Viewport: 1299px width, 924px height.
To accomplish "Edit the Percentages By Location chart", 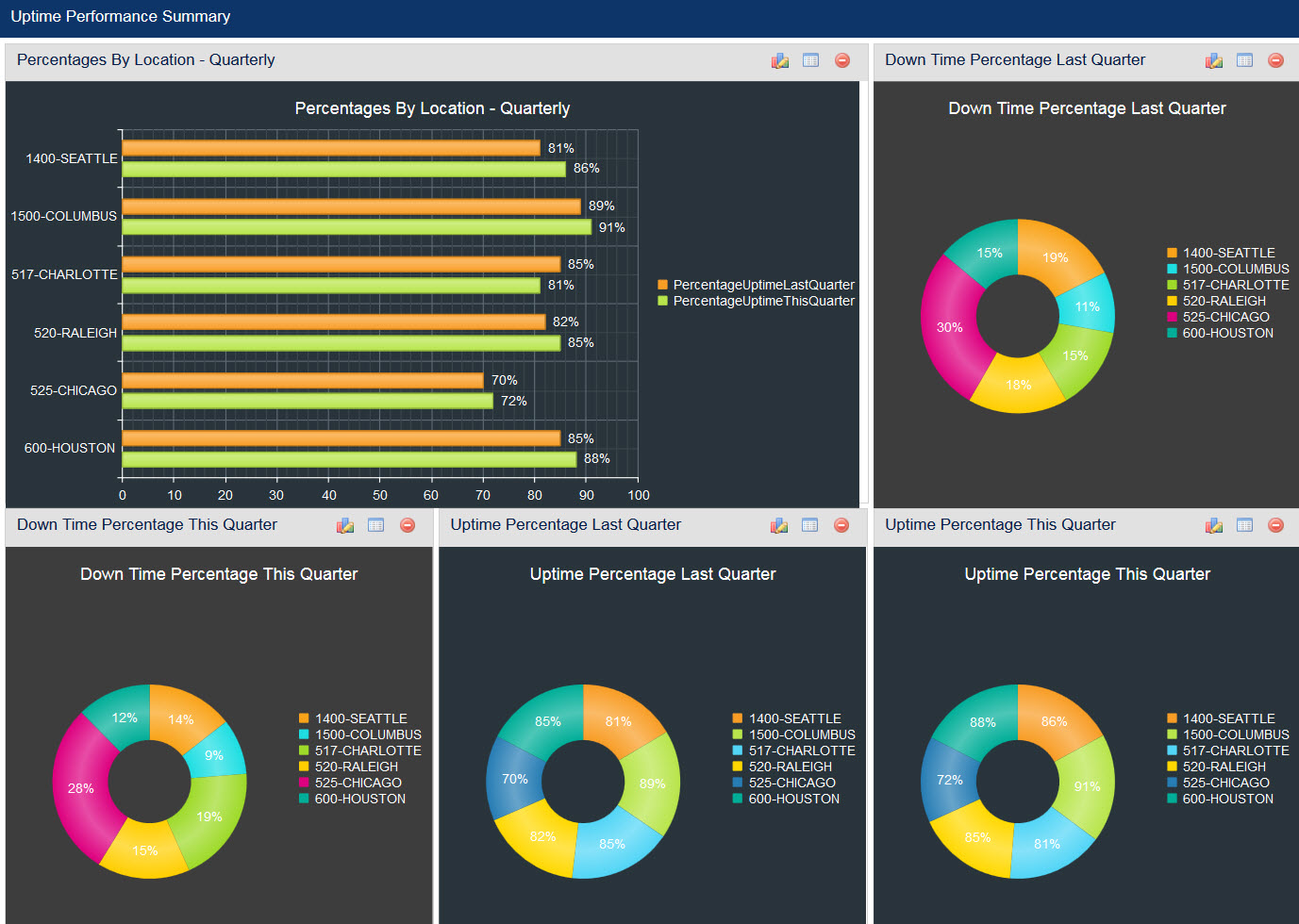I will point(779,59).
